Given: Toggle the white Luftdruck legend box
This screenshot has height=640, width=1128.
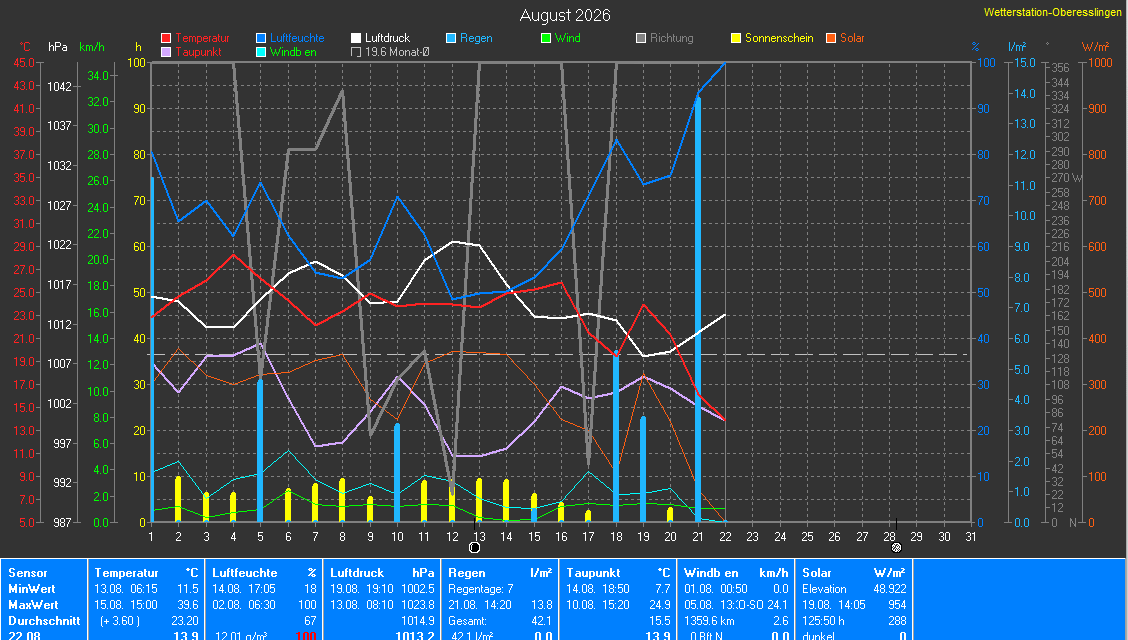Looking at the screenshot, I should tap(356, 38).
